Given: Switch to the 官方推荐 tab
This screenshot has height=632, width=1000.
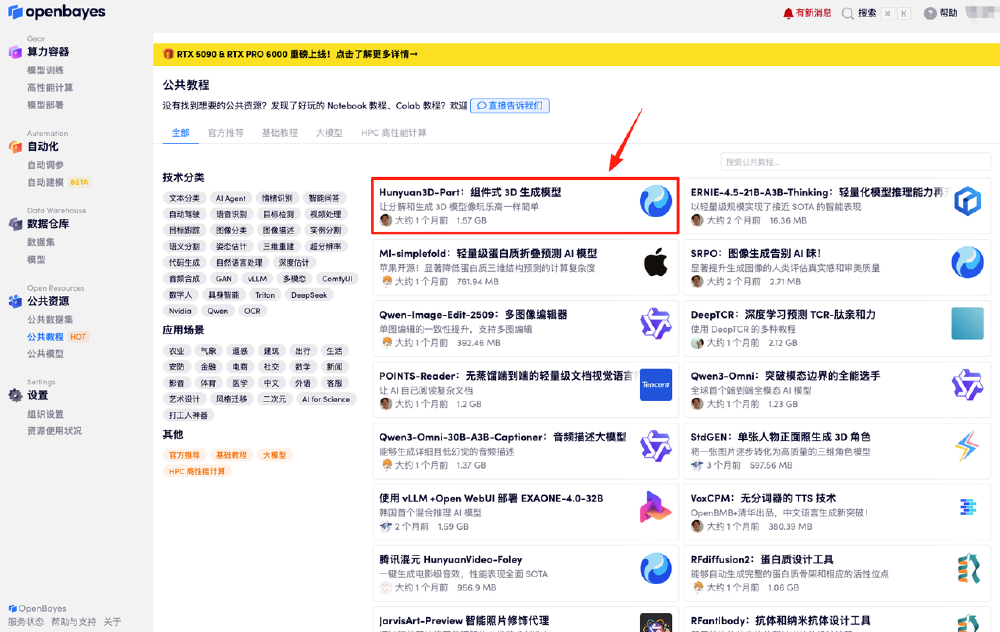Looking at the screenshot, I should point(225,132).
